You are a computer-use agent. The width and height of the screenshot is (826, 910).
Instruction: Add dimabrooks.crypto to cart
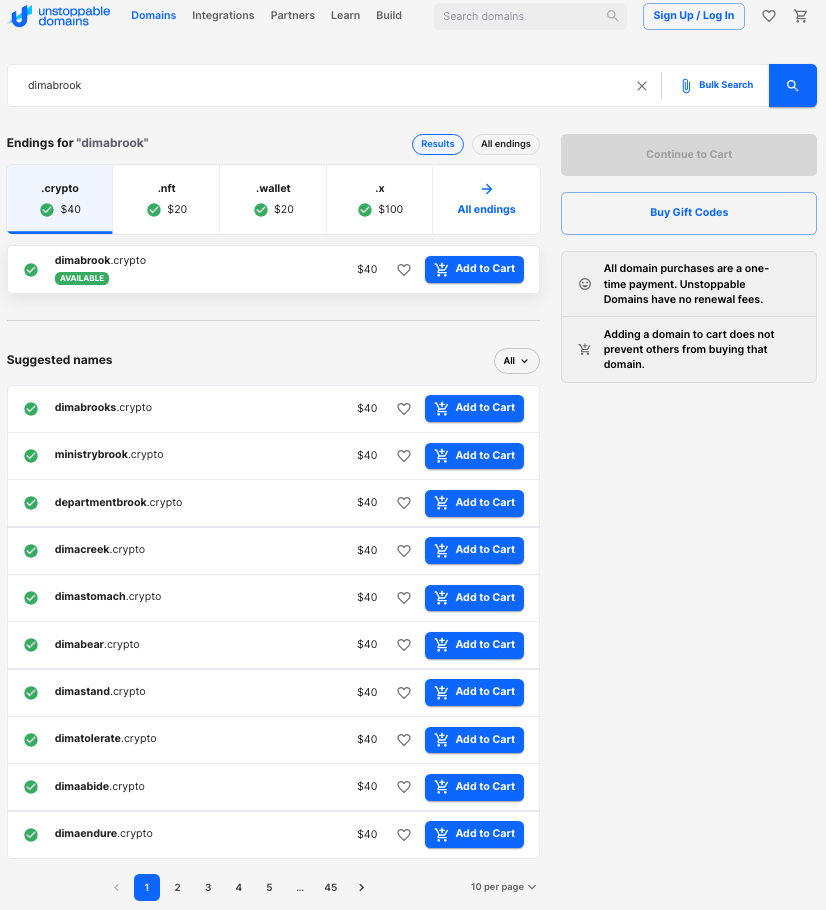point(474,409)
